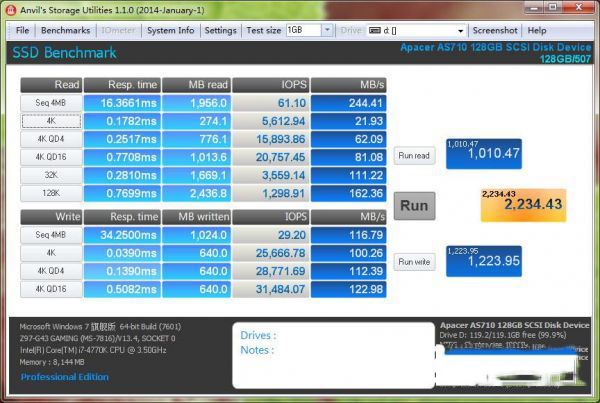This screenshot has width=600, height=403.
Task: Expand the Test size dropdown arrow
Action: click(327, 30)
